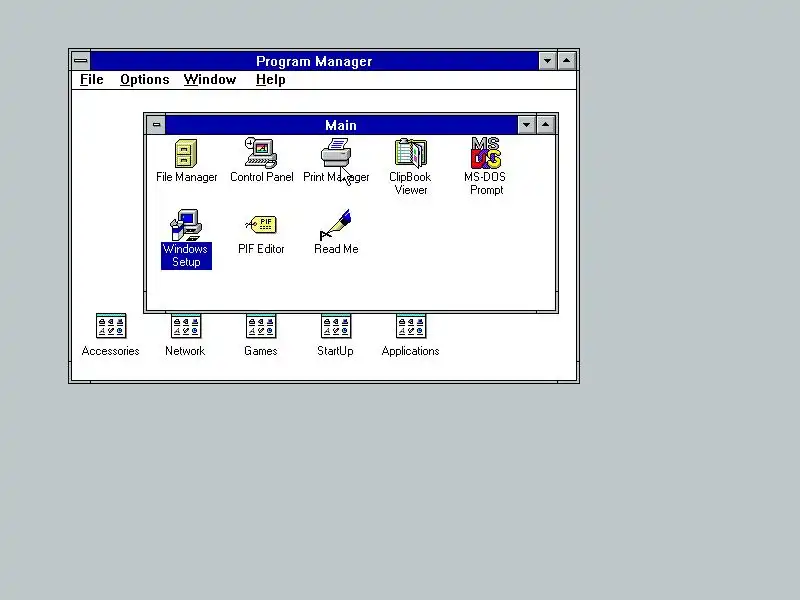Select the Applications group icon
This screenshot has height=600, width=800.
411,326
